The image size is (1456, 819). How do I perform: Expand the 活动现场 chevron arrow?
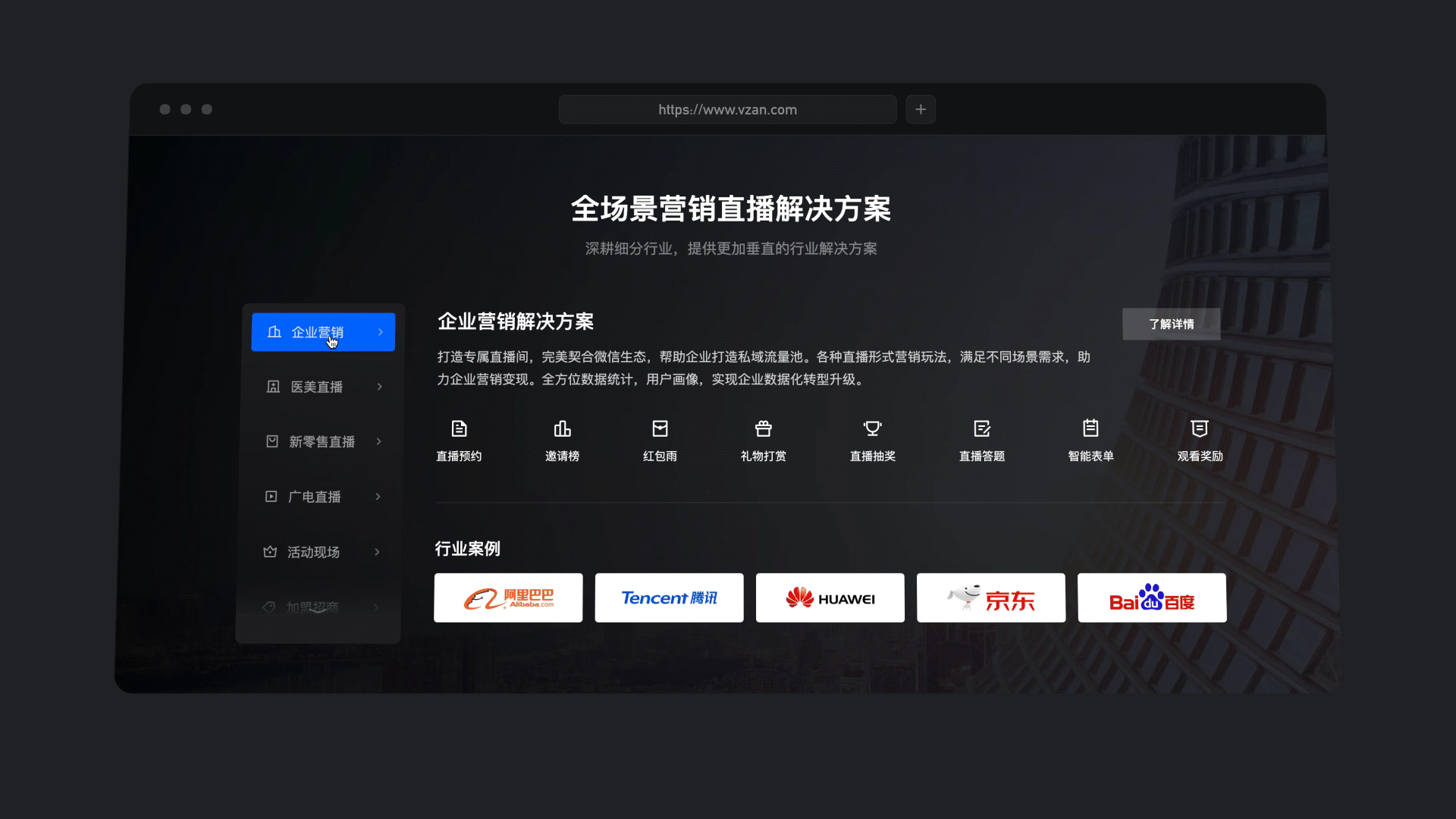pos(377,552)
